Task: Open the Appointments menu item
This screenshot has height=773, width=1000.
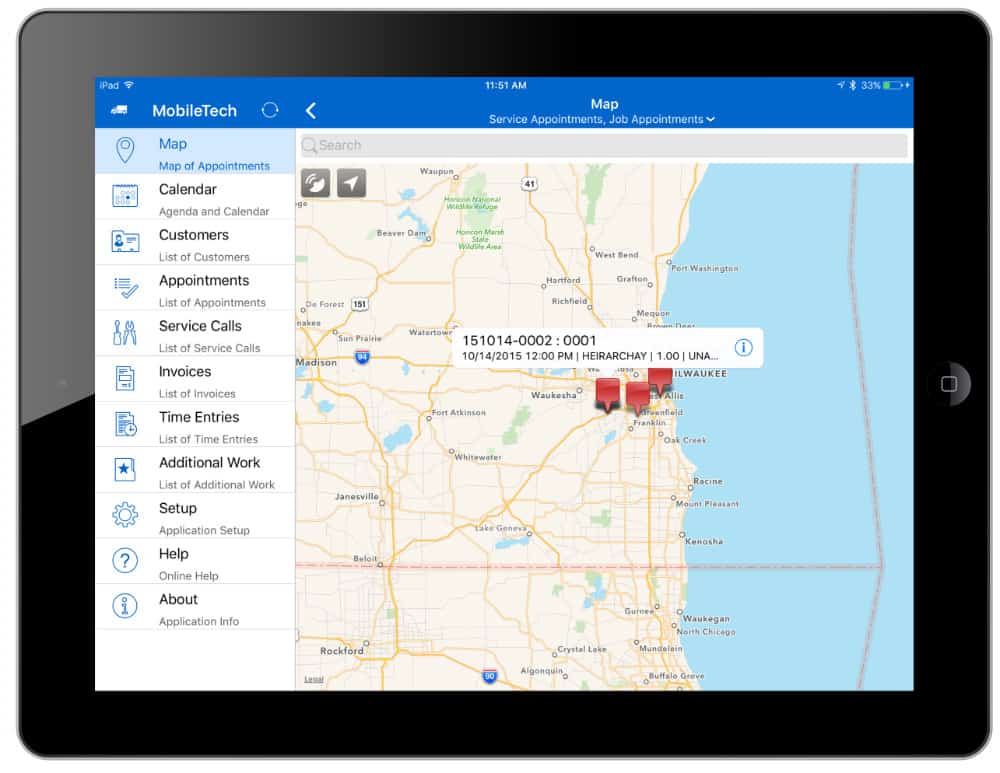Action: pyautogui.click(x=195, y=287)
